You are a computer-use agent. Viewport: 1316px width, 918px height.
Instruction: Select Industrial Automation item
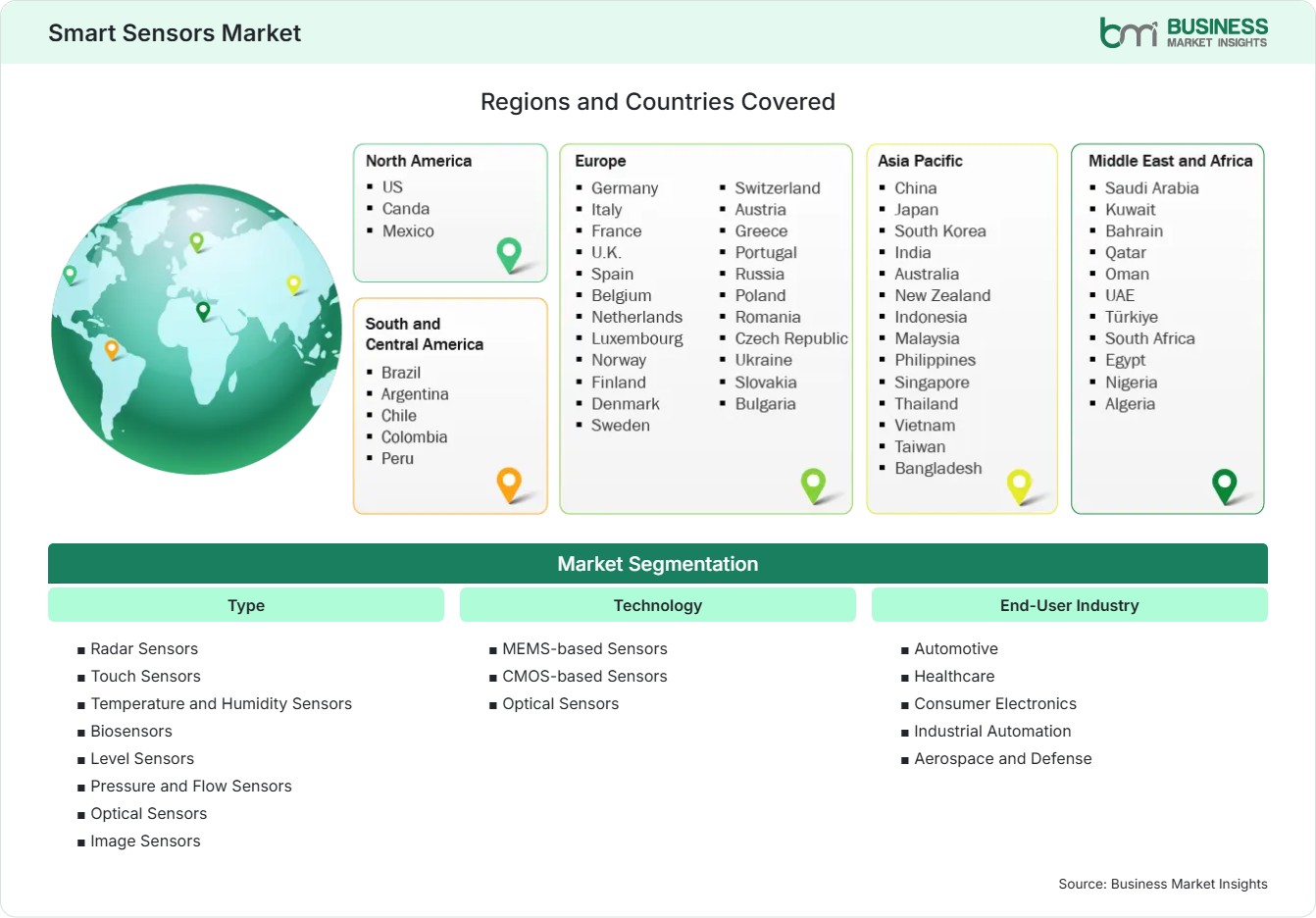click(x=992, y=731)
